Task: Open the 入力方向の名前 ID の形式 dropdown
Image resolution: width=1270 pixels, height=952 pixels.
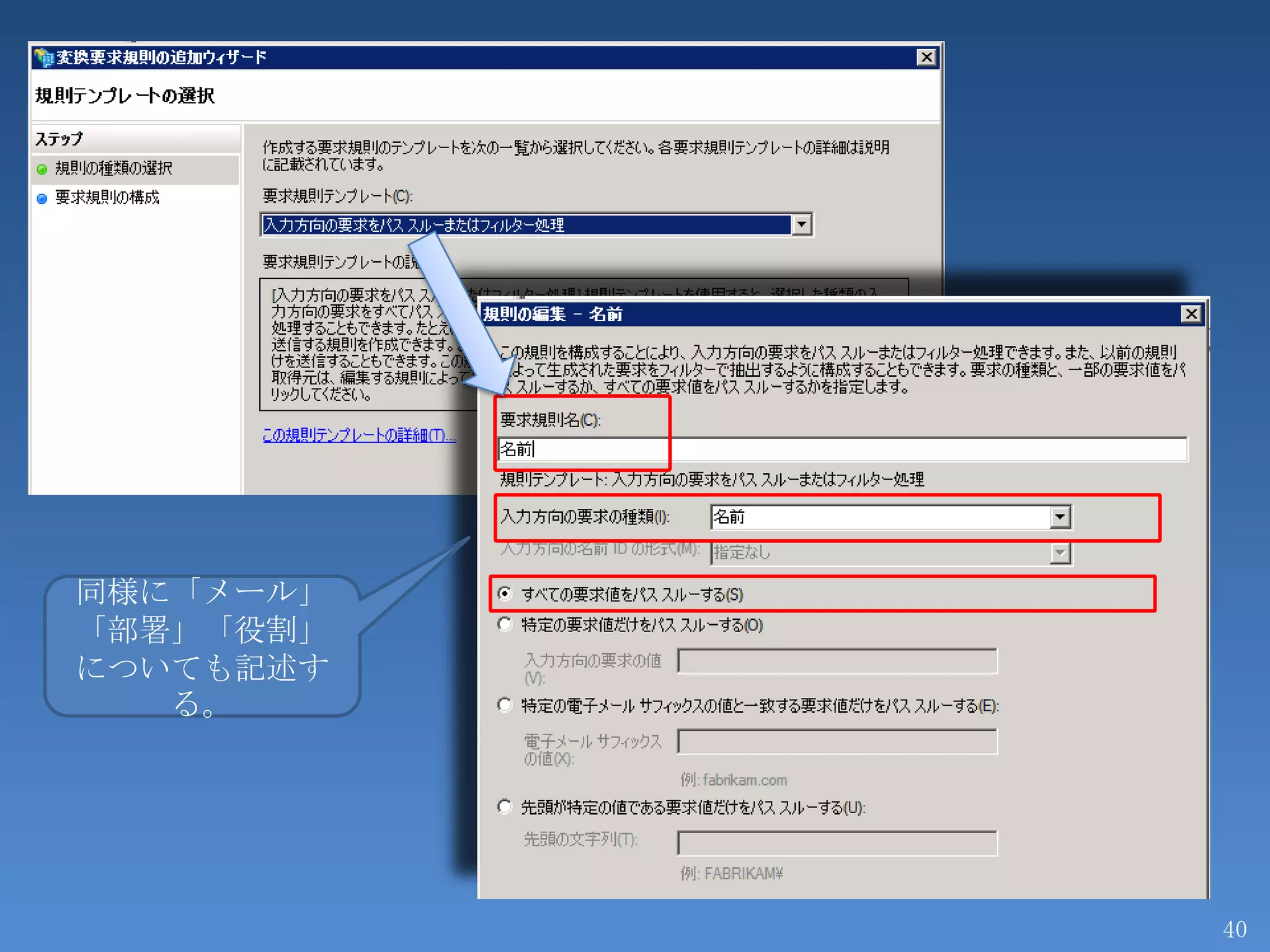Action: 891,553
